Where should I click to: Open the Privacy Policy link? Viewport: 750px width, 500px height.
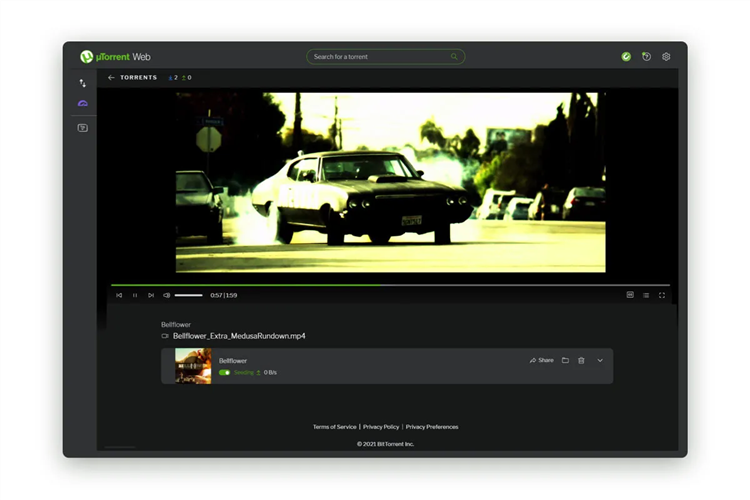(x=381, y=427)
